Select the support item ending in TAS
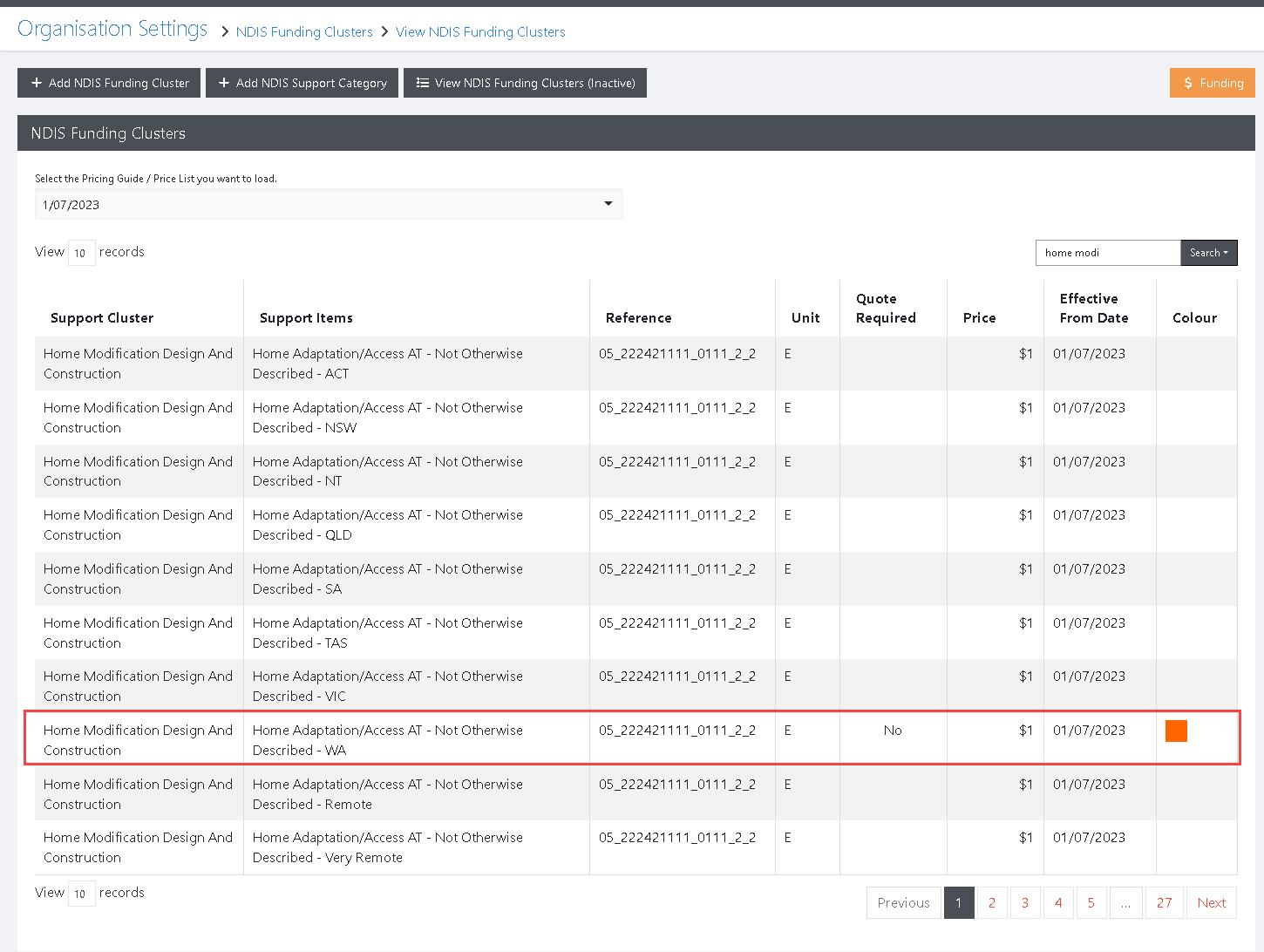Screen dimensions: 1264x952 [x=388, y=633]
